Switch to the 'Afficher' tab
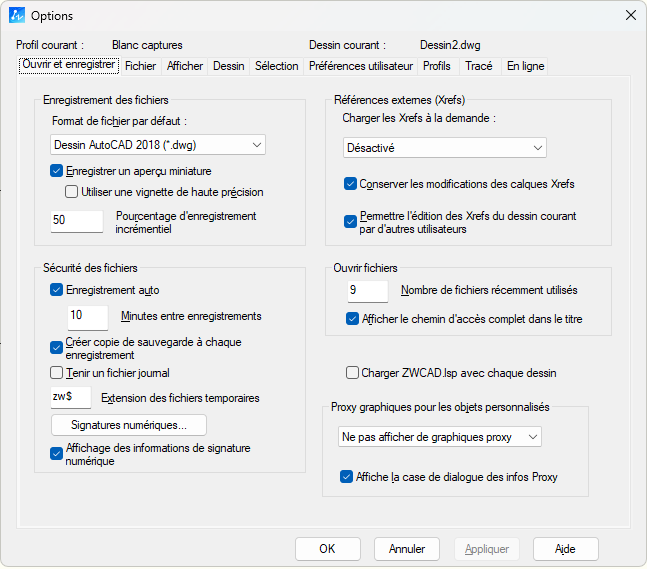Screen dimensions: 647x569 pyautogui.click(x=185, y=66)
